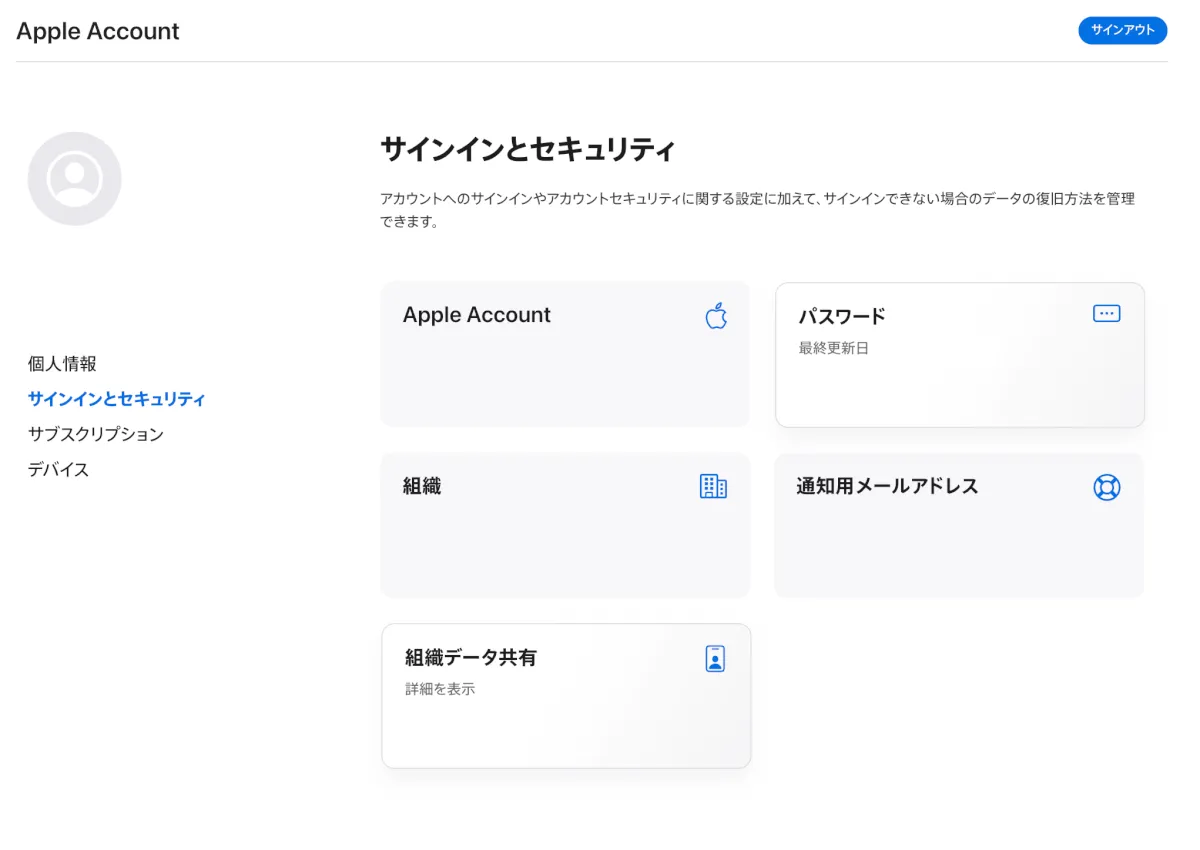Go to サブスクリプション section
The image size is (1200, 850).
[96, 434]
